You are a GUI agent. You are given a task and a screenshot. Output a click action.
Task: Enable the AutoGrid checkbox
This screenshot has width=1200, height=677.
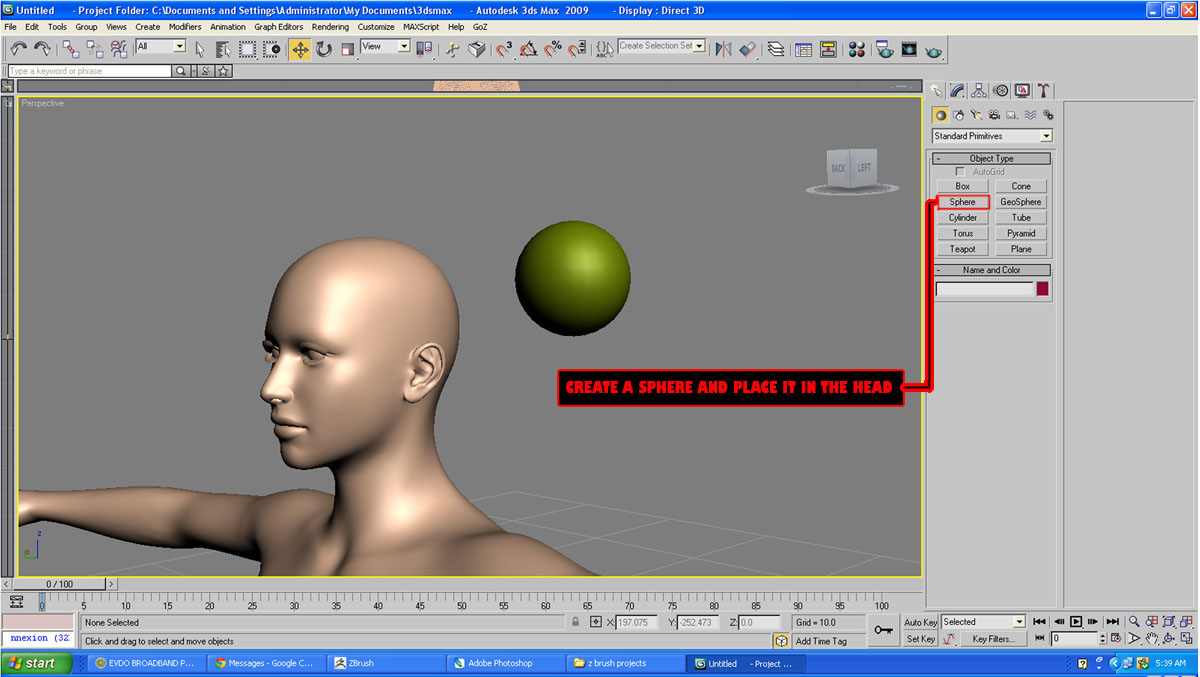click(x=962, y=172)
